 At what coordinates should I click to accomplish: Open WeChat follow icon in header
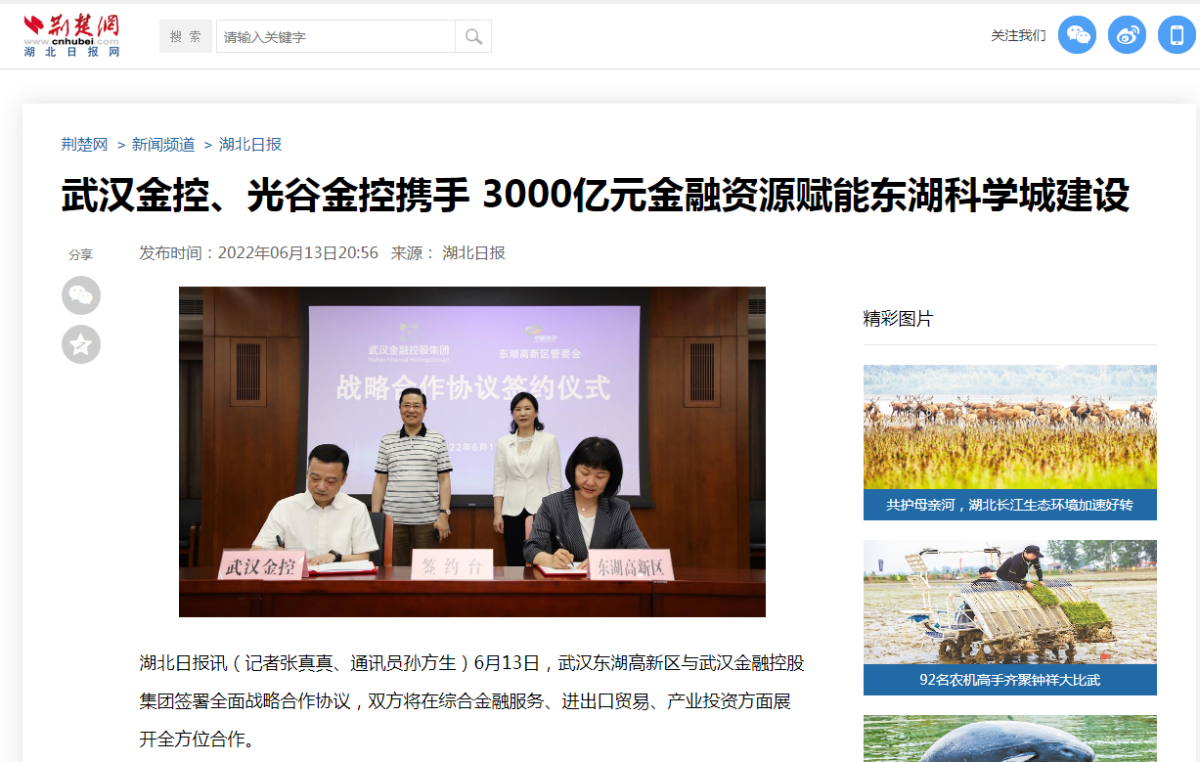point(1077,35)
